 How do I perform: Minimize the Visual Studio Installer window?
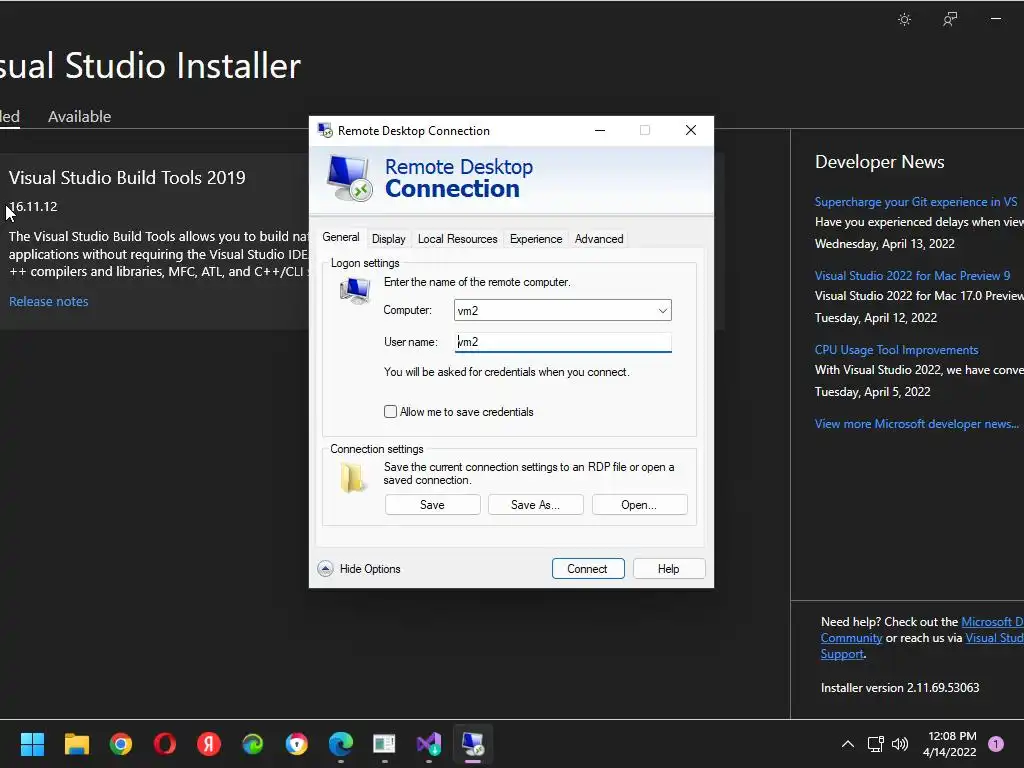point(996,19)
